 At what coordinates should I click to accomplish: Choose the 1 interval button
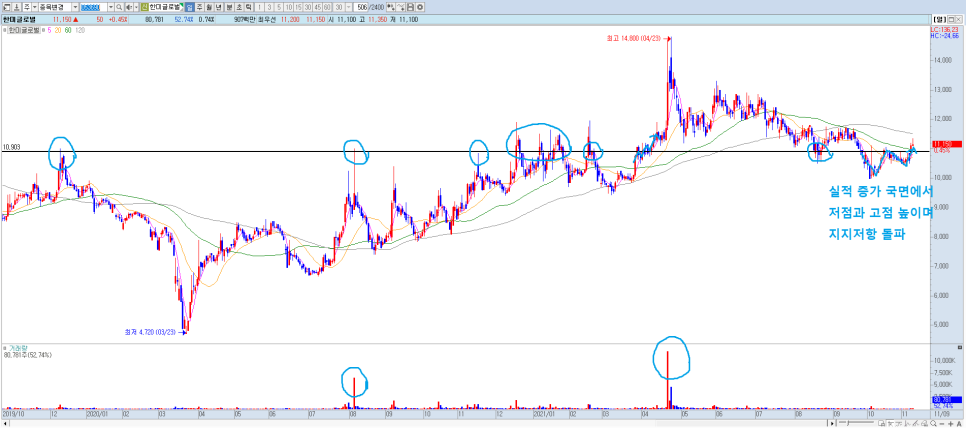click(x=259, y=7)
